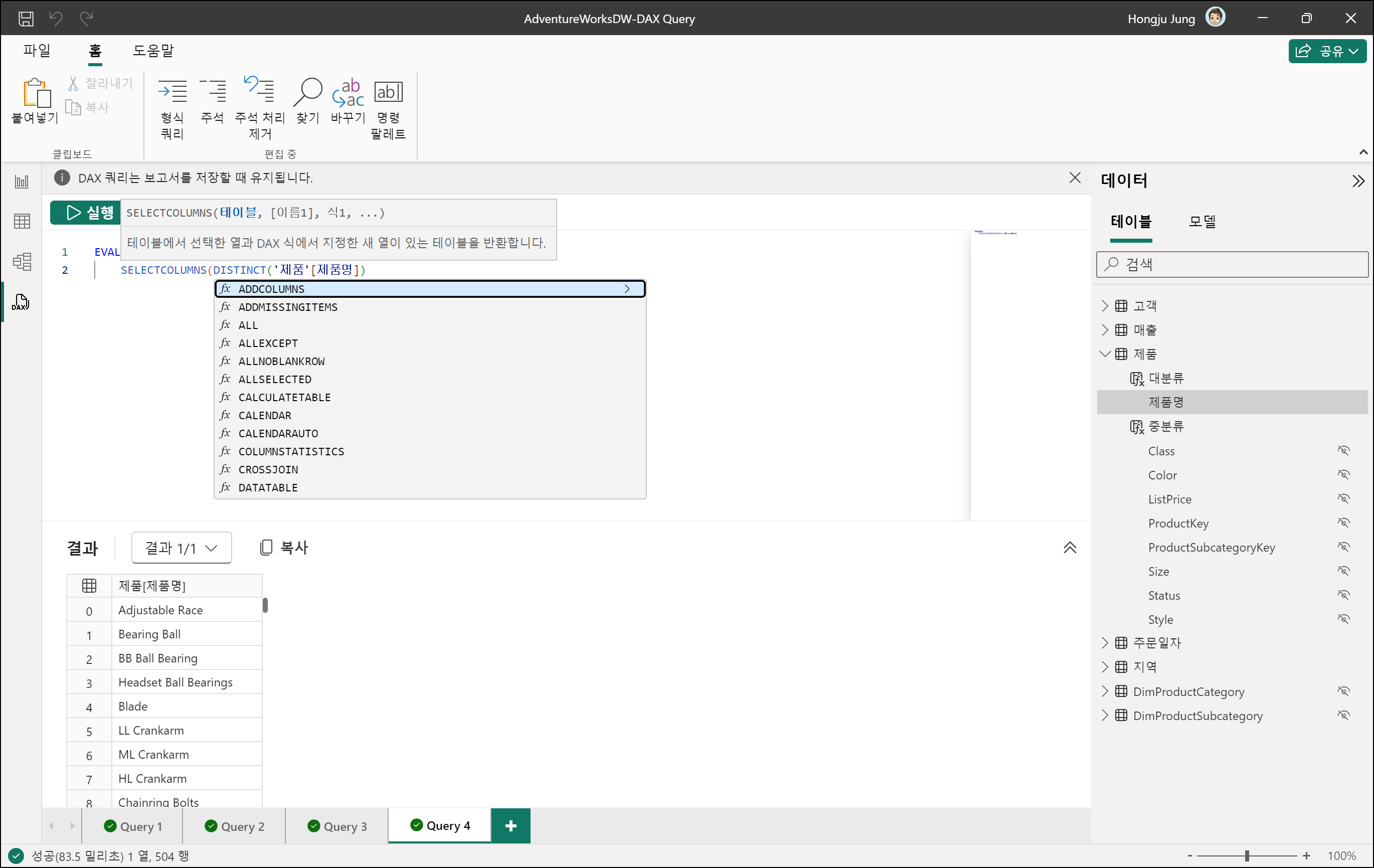The height and width of the screenshot is (868, 1374).
Task: Expand the 고객 table tree node
Action: (x=1105, y=306)
